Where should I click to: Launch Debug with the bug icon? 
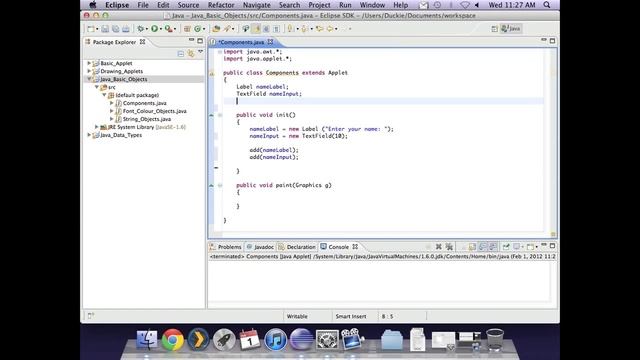tap(141, 29)
